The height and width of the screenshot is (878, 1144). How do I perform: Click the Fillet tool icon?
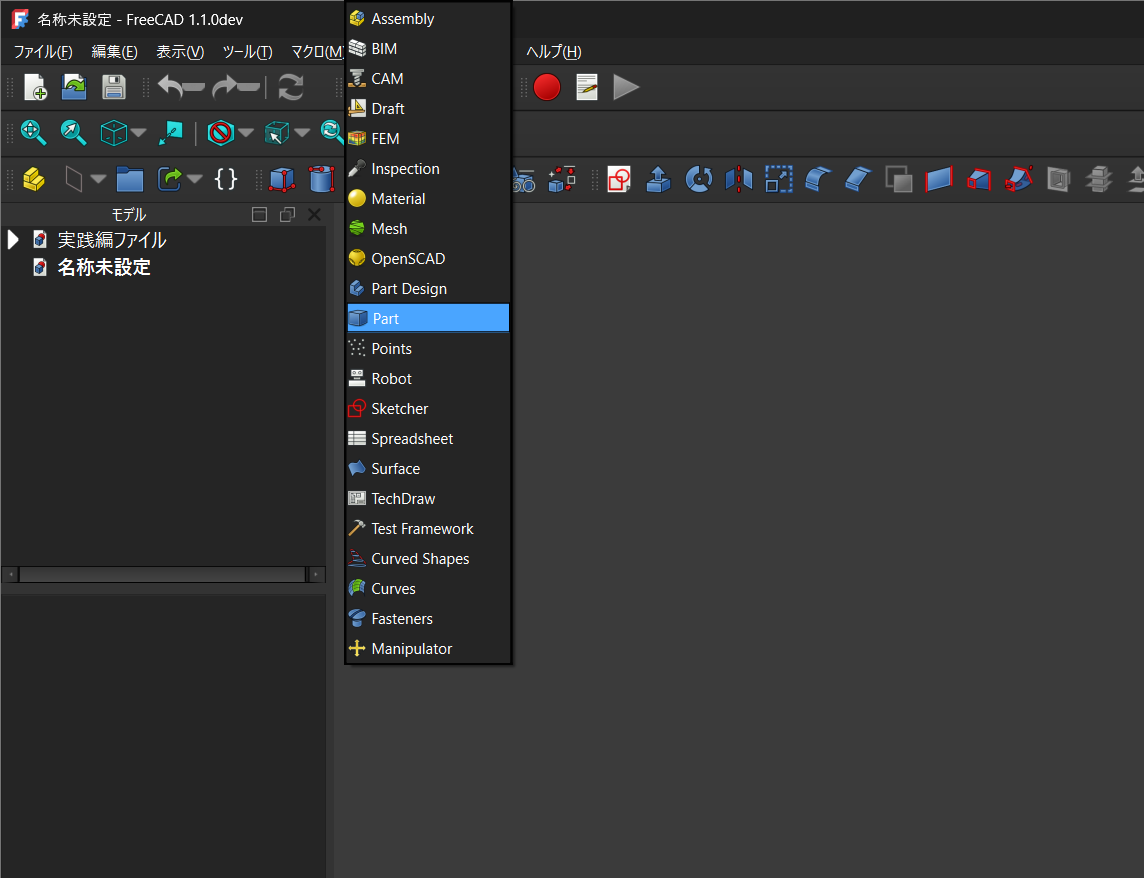tap(818, 179)
